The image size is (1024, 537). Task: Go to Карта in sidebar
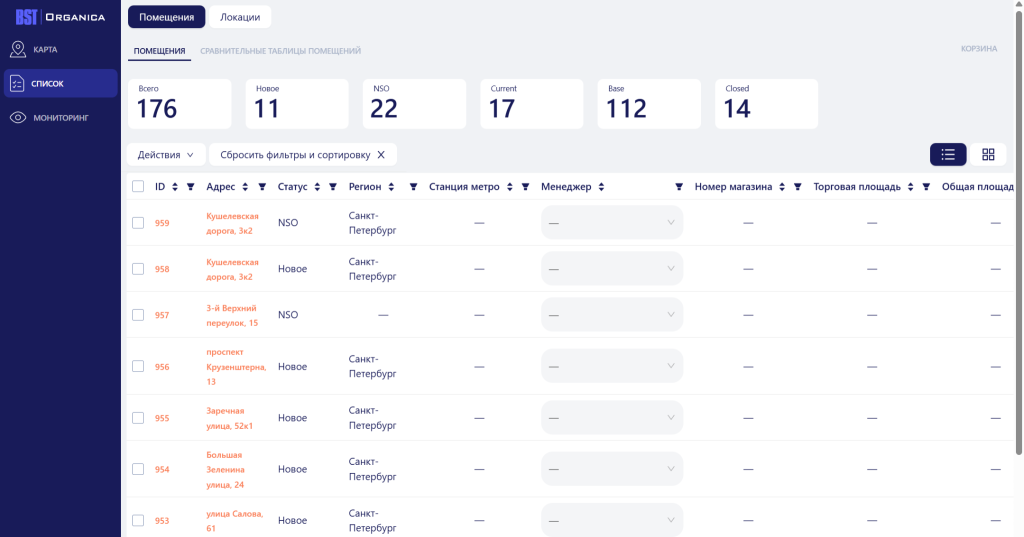click(x=45, y=49)
